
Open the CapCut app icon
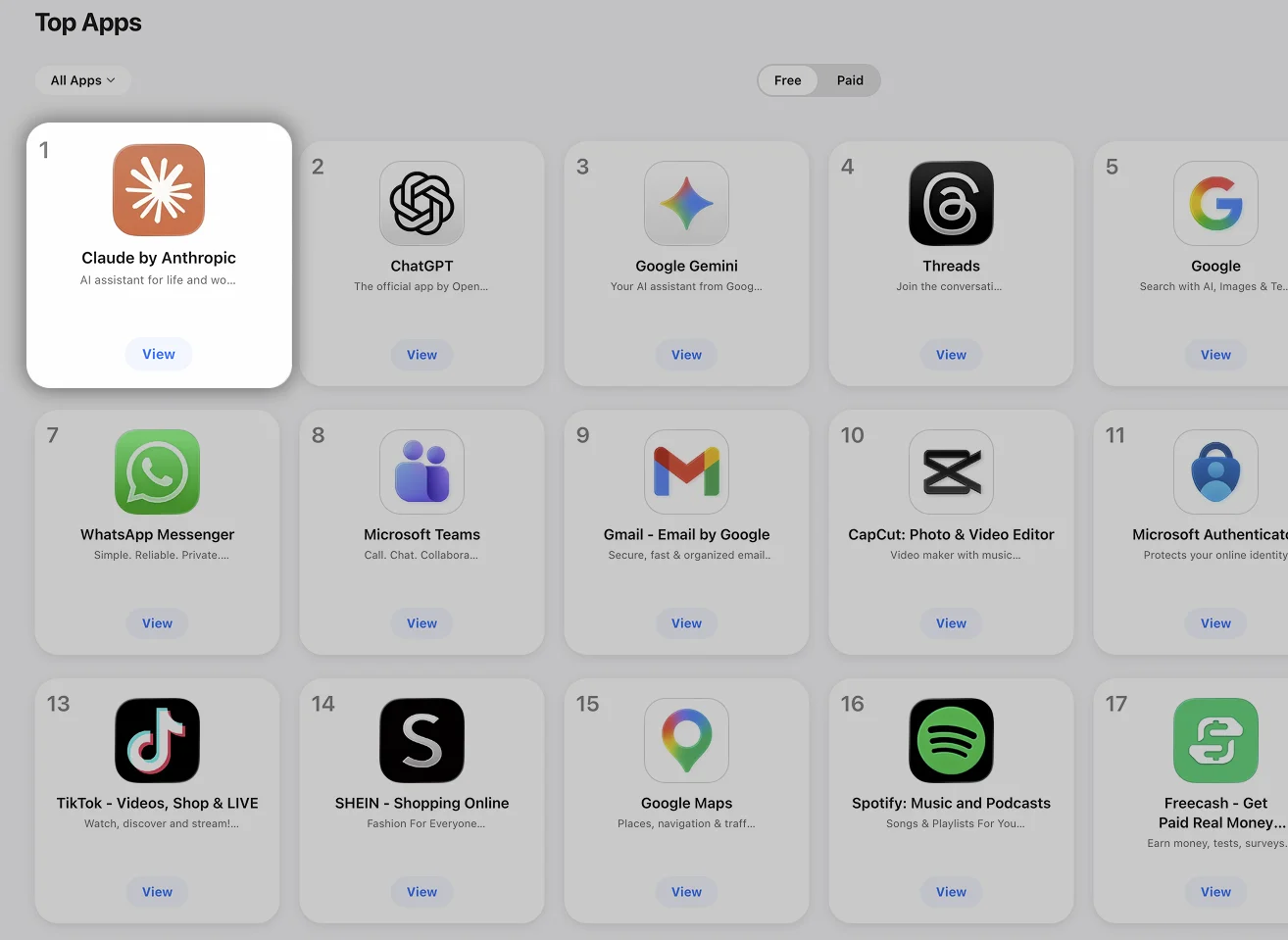click(951, 471)
